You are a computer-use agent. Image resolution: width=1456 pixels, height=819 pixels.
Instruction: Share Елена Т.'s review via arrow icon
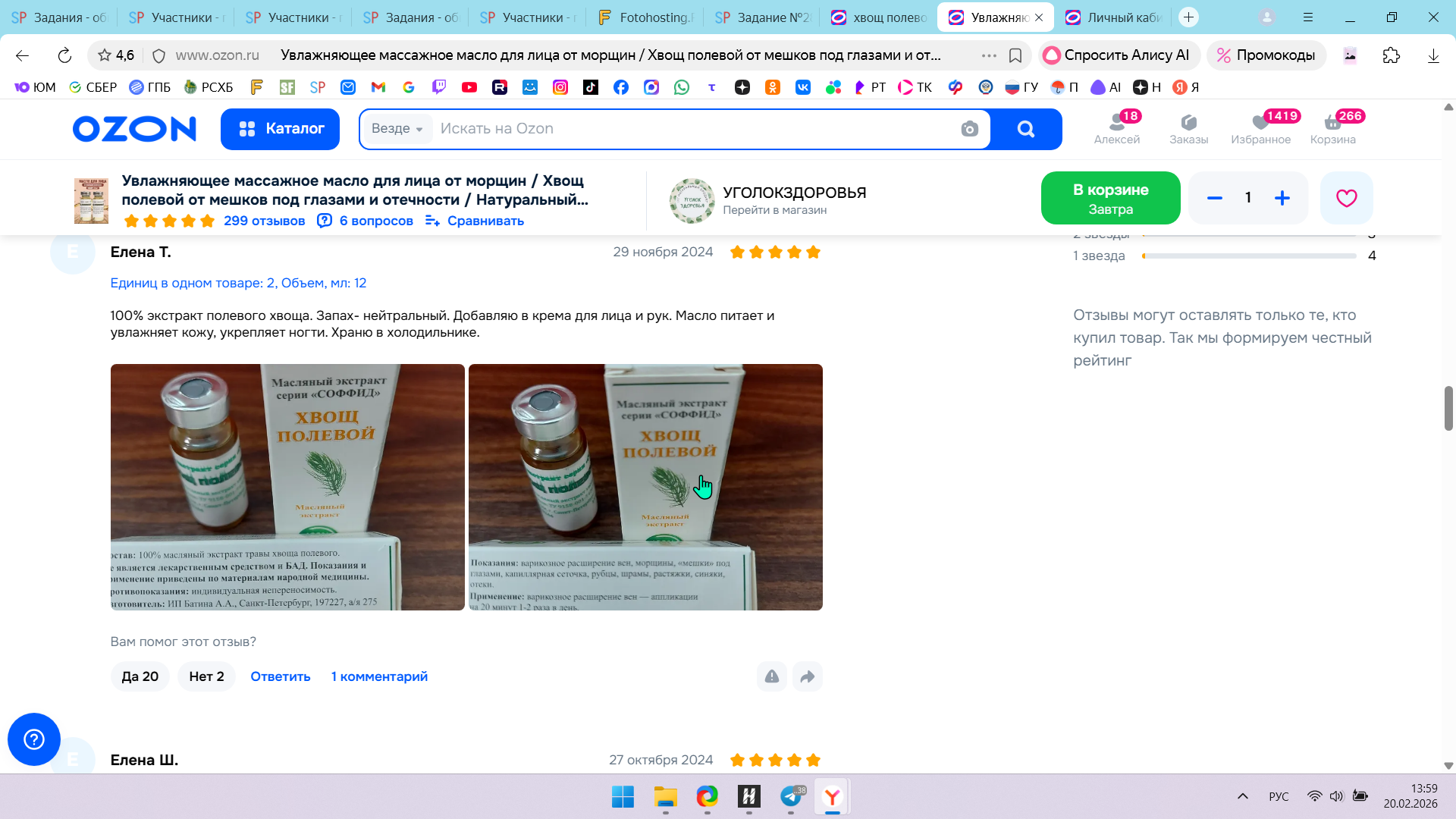coord(807,676)
